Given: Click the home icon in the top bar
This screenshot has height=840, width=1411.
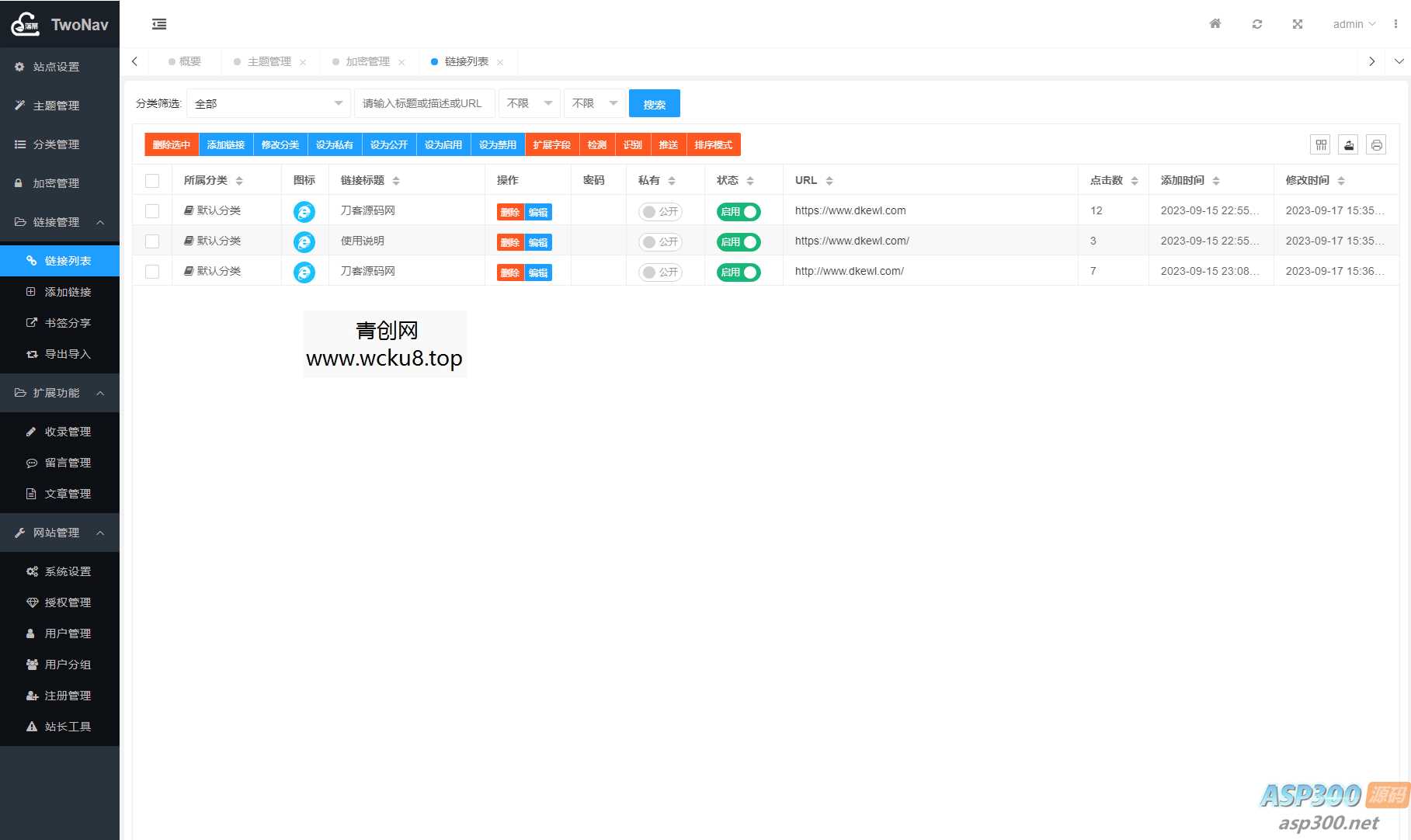Looking at the screenshot, I should [x=1215, y=24].
